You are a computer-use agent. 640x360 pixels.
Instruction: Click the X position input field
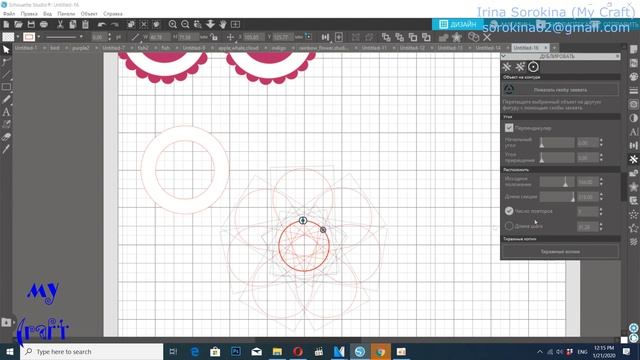click(x=253, y=37)
